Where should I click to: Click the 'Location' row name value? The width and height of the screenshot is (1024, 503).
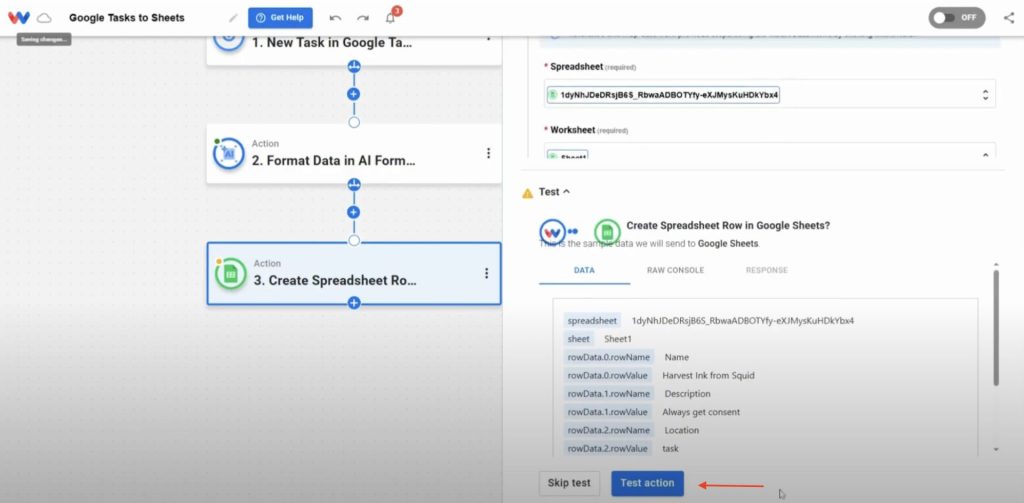[682, 430]
